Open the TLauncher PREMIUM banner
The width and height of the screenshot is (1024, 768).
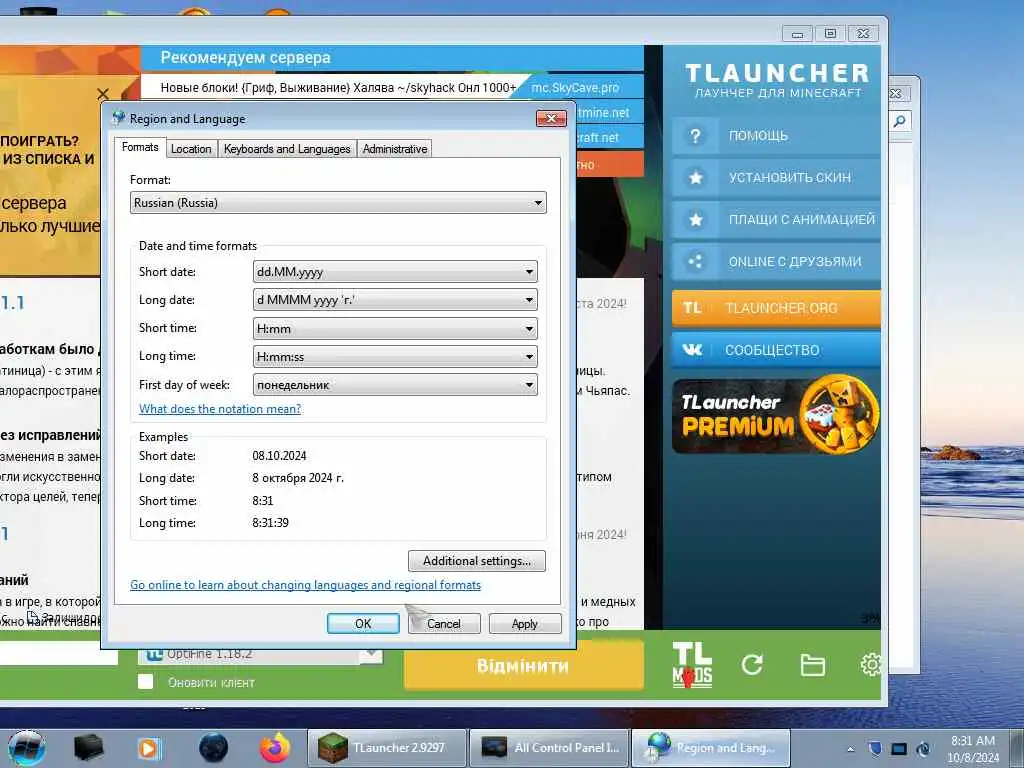(776, 414)
